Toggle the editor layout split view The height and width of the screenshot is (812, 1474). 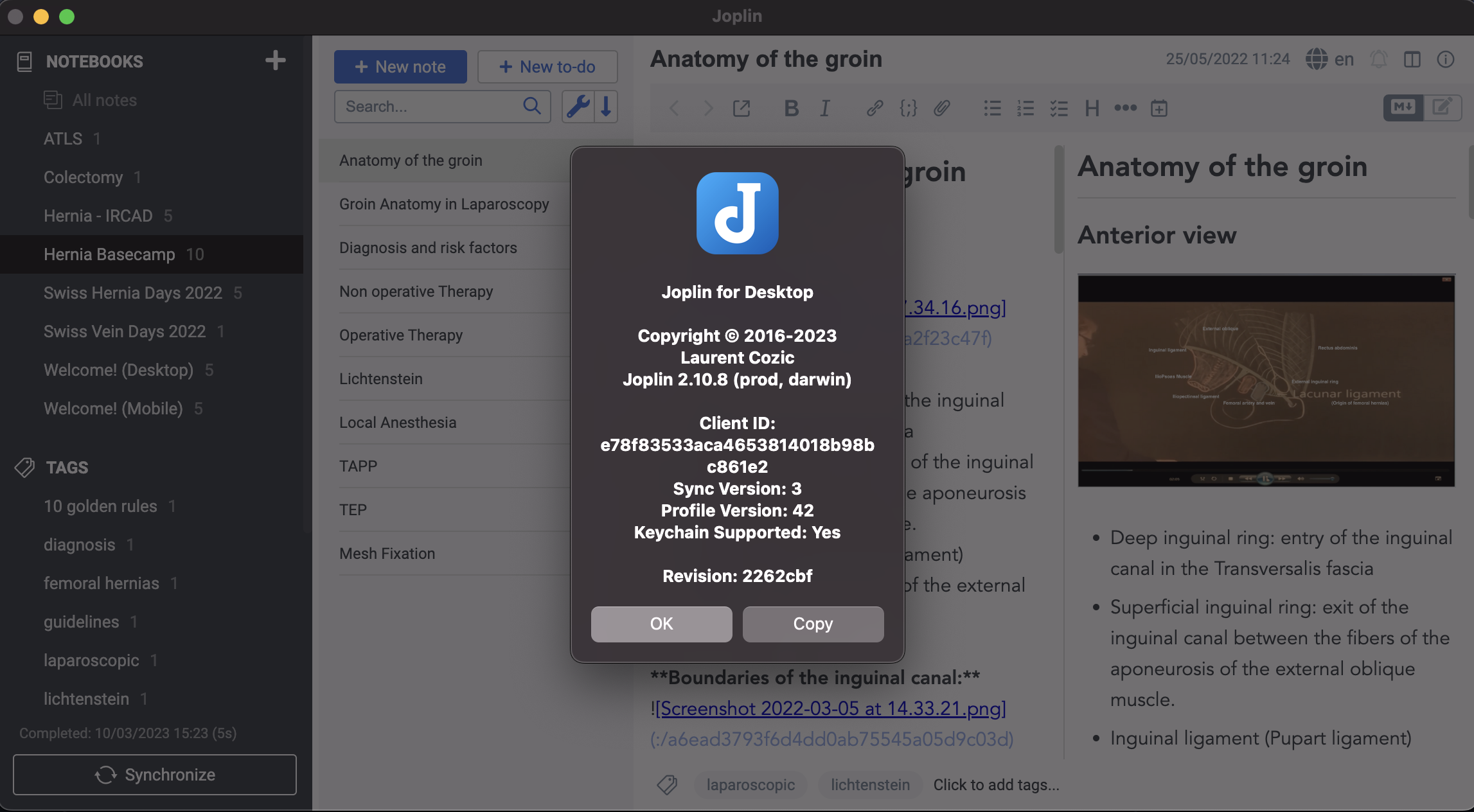click(1414, 59)
